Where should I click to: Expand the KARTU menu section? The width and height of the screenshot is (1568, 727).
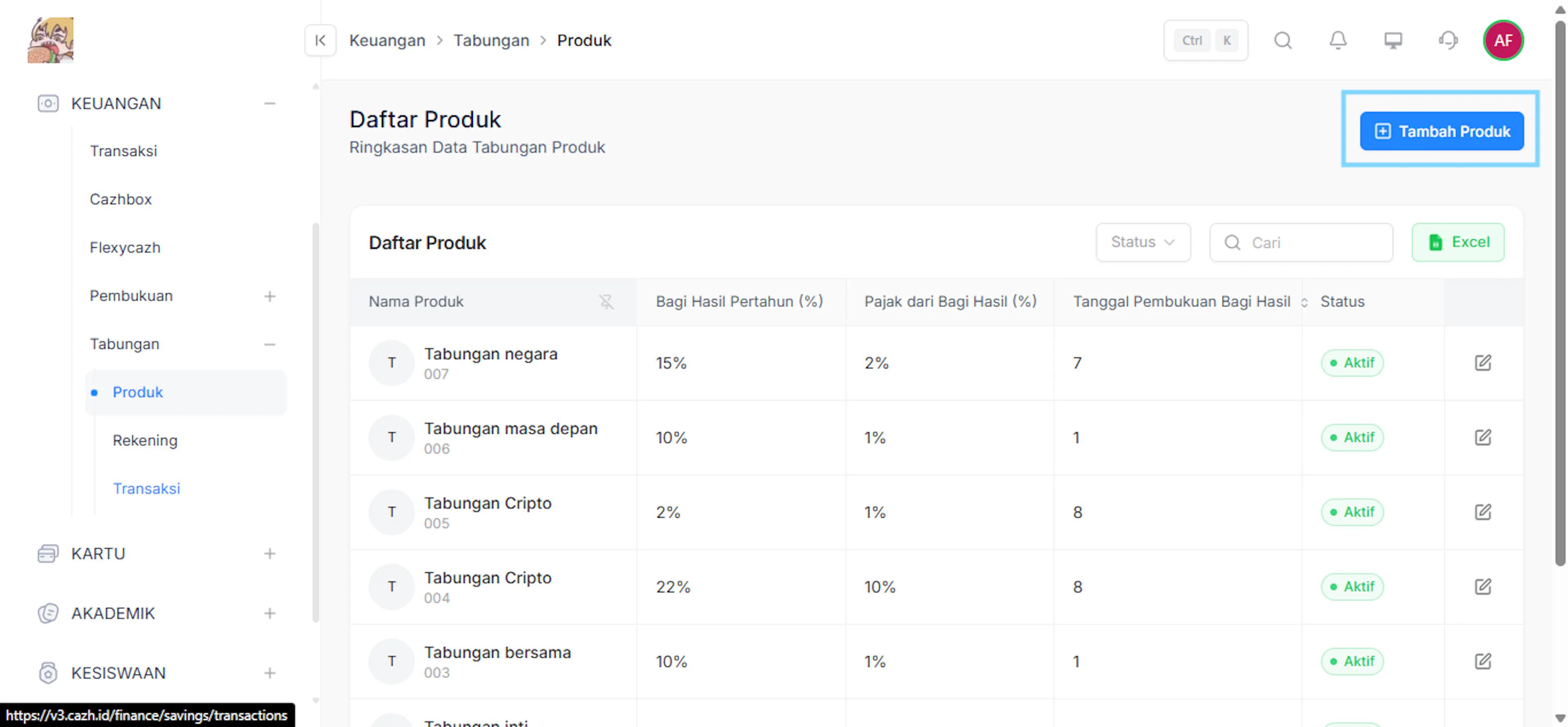click(269, 554)
